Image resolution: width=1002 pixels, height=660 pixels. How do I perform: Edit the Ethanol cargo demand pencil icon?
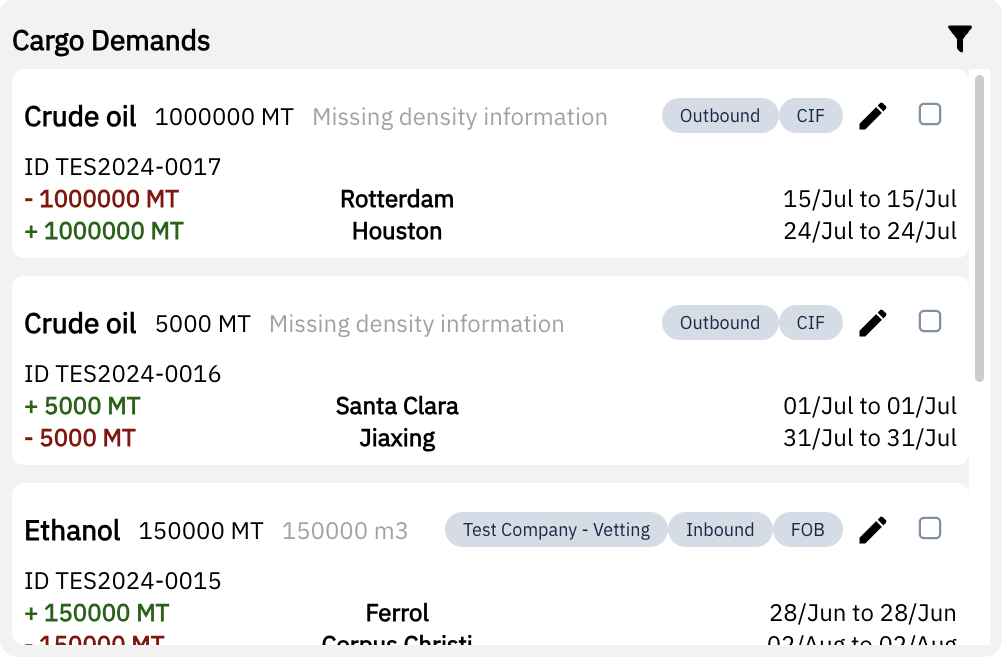click(x=872, y=530)
